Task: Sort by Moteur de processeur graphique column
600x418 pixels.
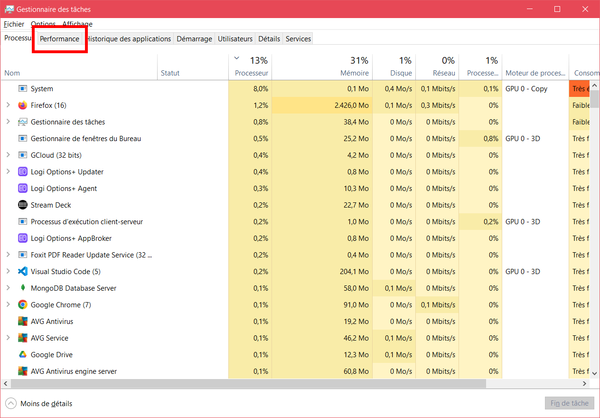Action: [535, 67]
